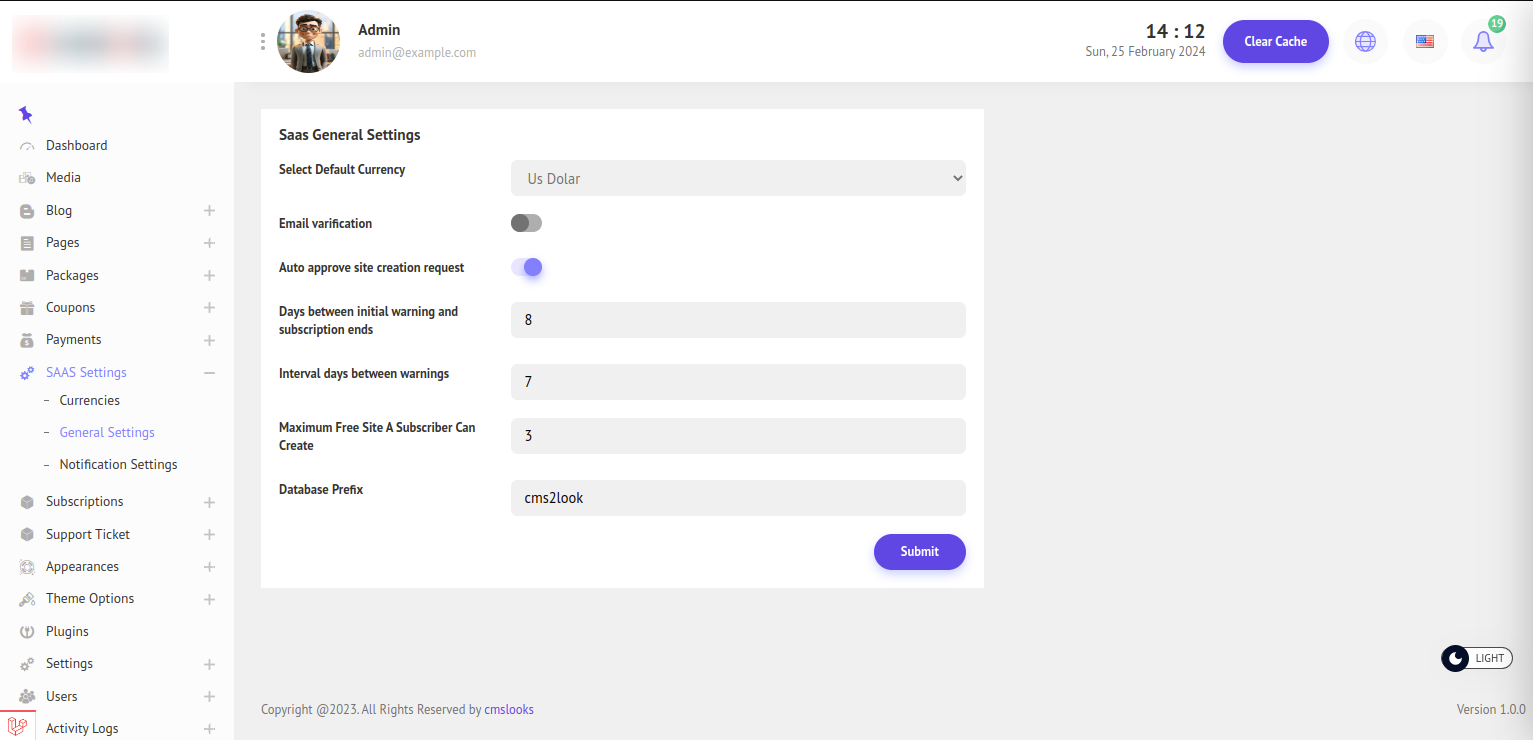Click the pin icon in sidebar
This screenshot has width=1533, height=740.
[x=26, y=114]
